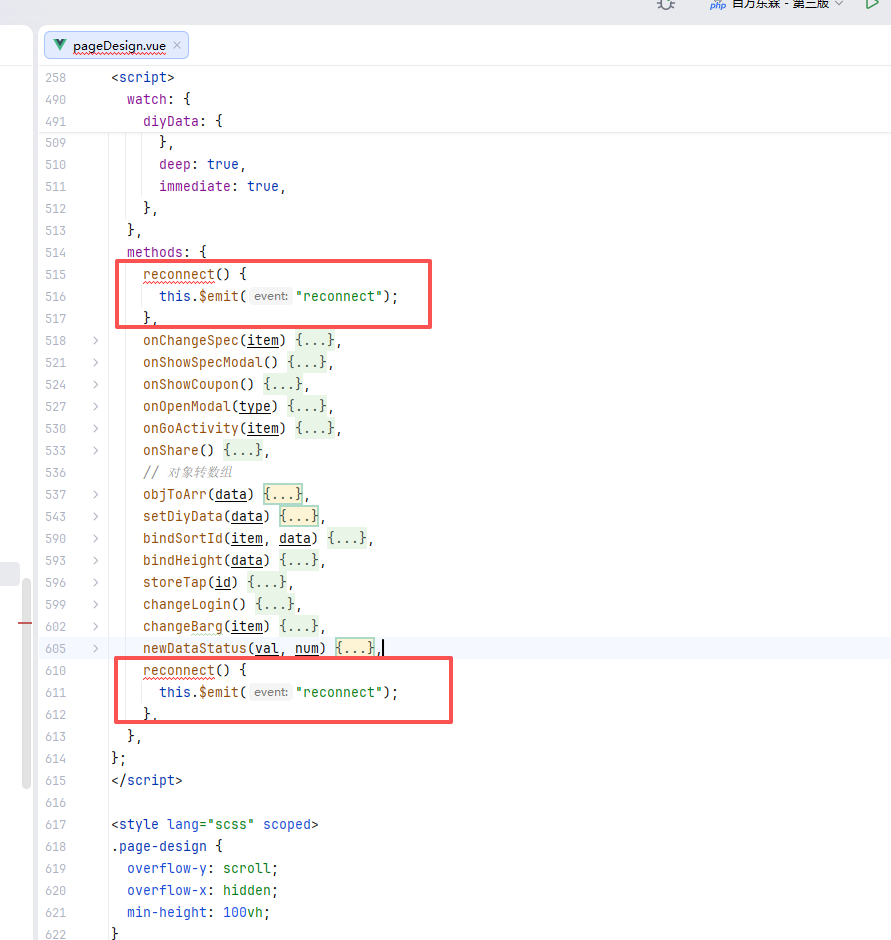
Task: Click 'deep: true' on line 510
Action: 198,165
